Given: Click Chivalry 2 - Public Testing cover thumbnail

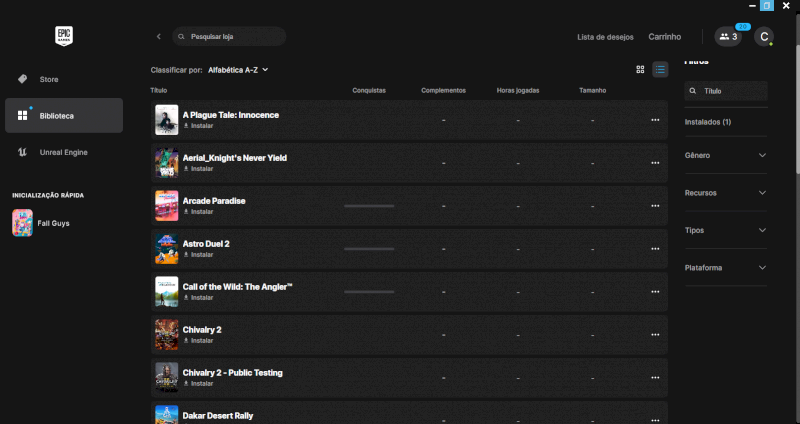Looking at the screenshot, I should 167,378.
